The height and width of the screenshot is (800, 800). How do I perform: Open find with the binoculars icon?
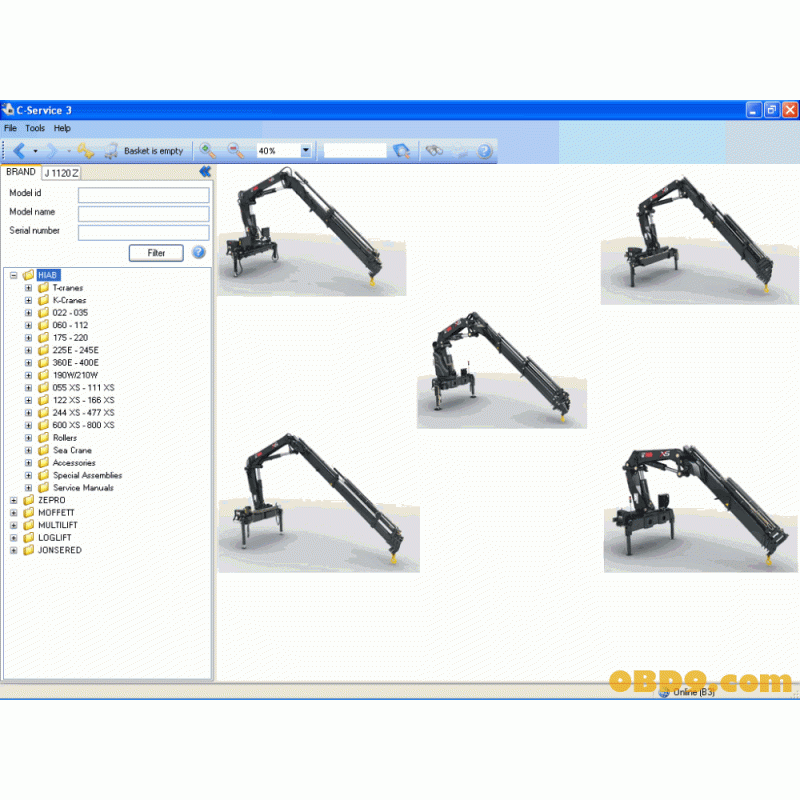[434, 151]
